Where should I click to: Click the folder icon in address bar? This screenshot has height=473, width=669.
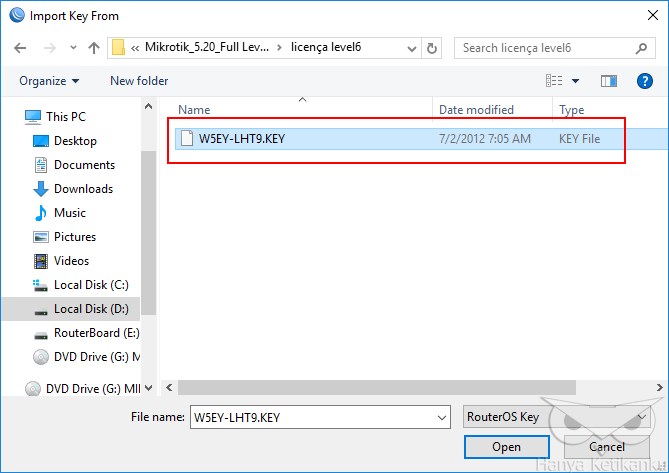pyautogui.click(x=118, y=47)
